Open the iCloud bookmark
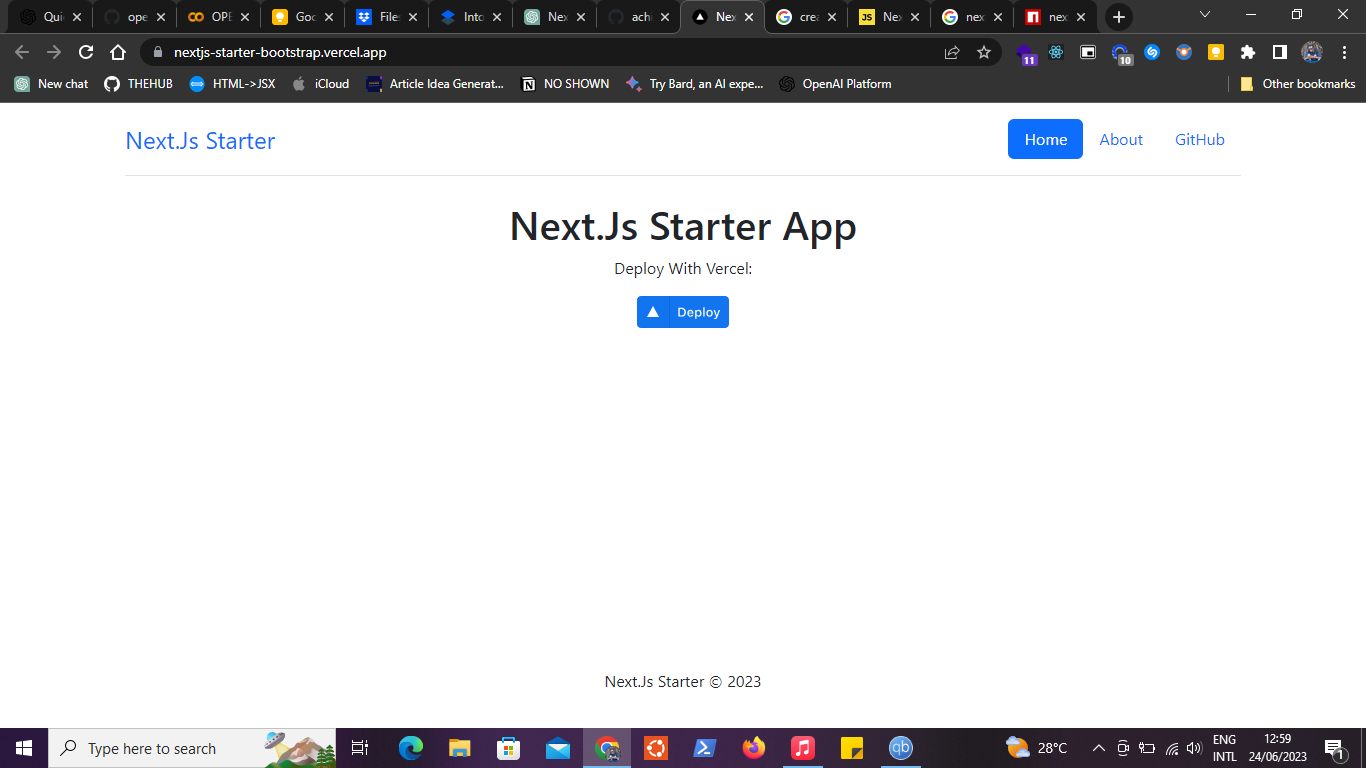 click(x=321, y=84)
